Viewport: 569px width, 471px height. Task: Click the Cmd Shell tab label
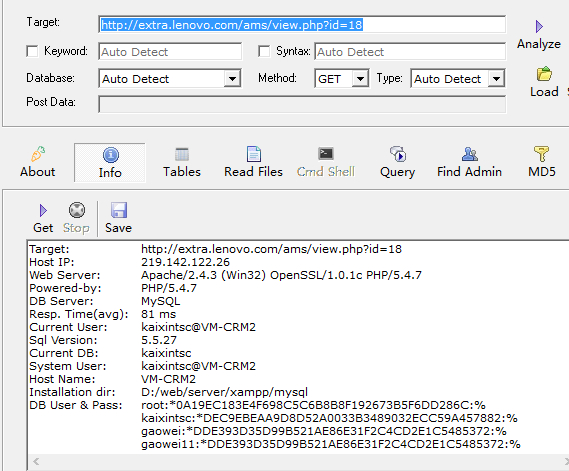326,172
